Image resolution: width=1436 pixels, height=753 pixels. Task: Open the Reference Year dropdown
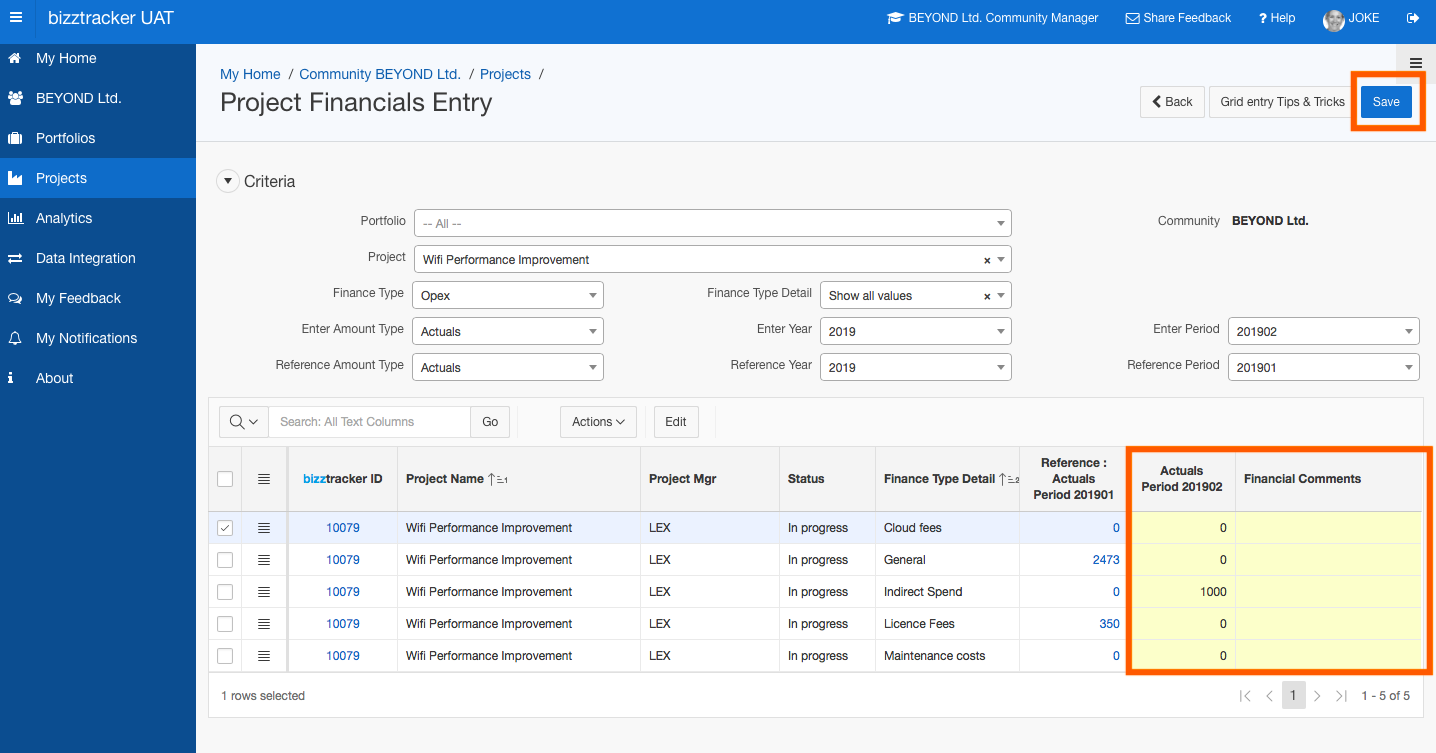tap(916, 367)
